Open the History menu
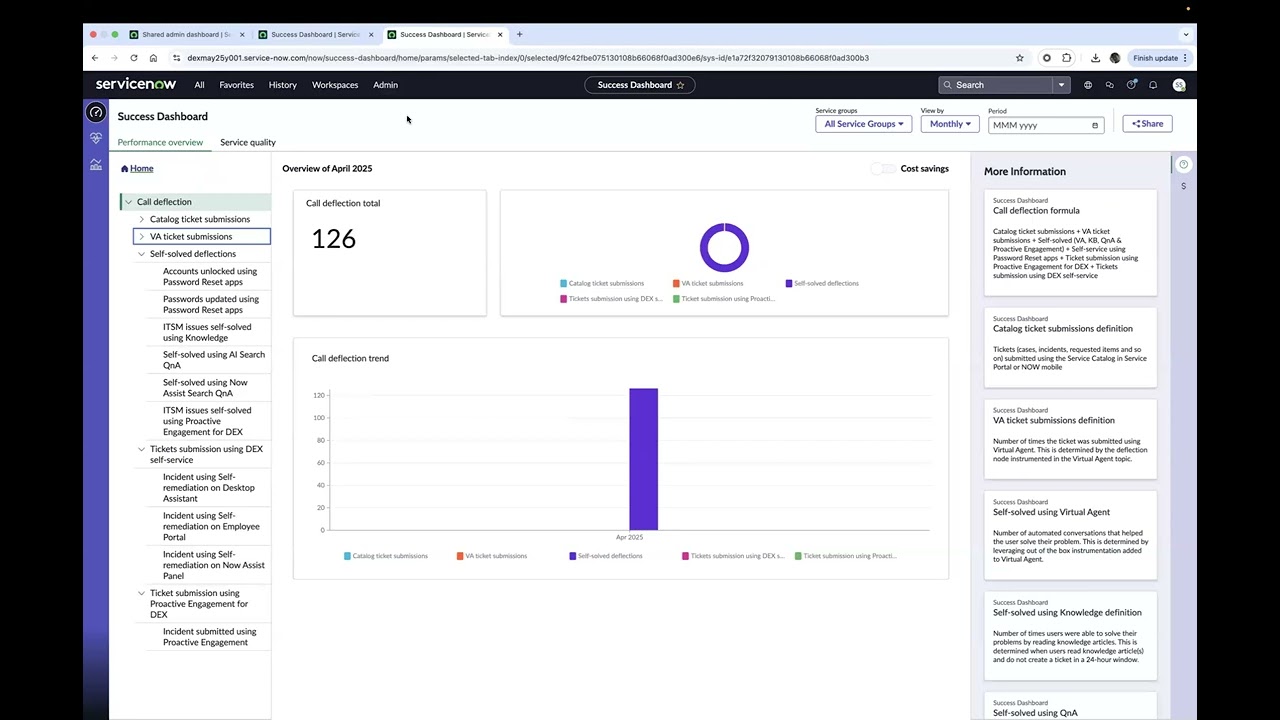 coord(282,85)
